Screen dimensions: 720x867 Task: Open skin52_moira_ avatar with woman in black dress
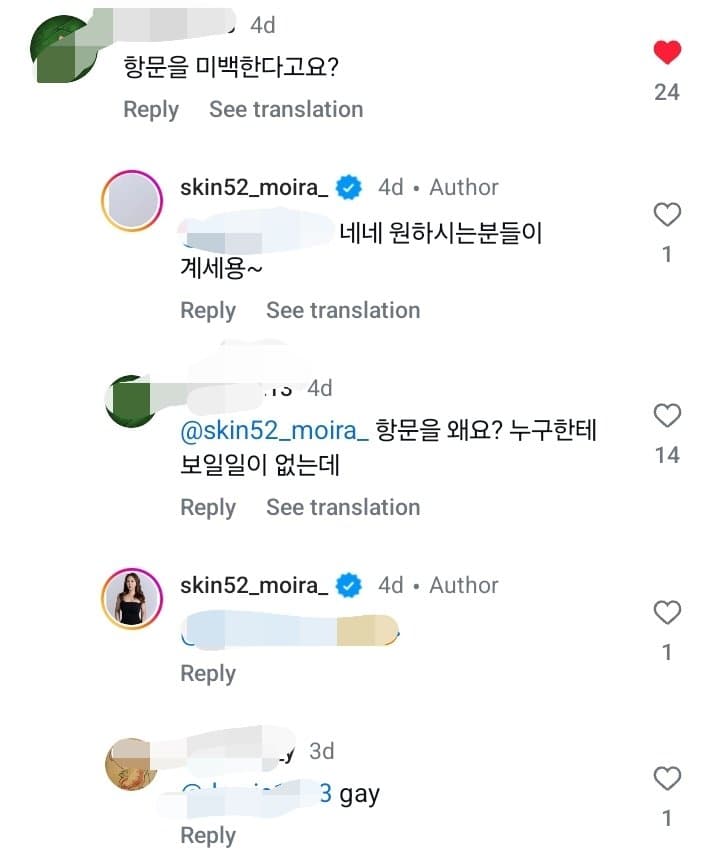point(132,599)
